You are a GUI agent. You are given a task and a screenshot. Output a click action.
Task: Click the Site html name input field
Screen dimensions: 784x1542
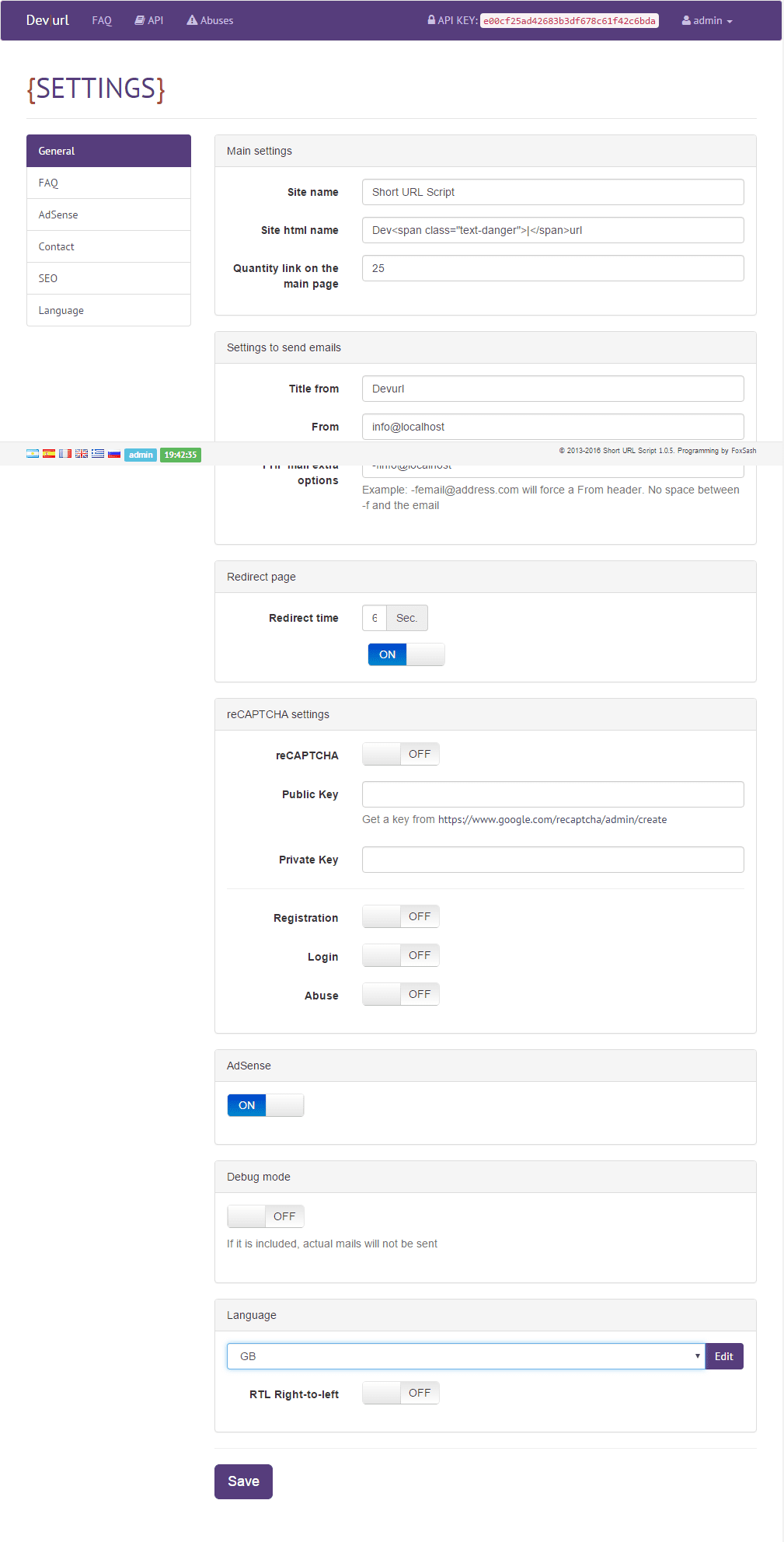click(x=553, y=230)
